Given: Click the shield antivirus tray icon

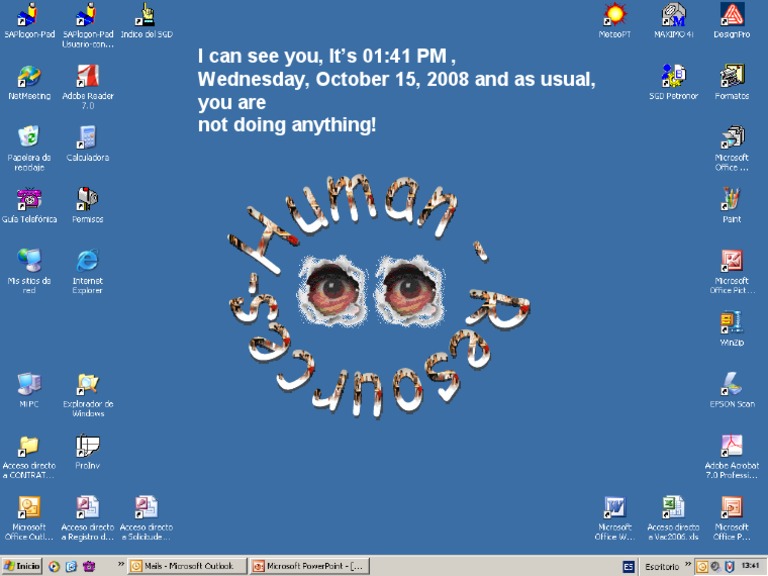Looking at the screenshot, I should coord(729,567).
